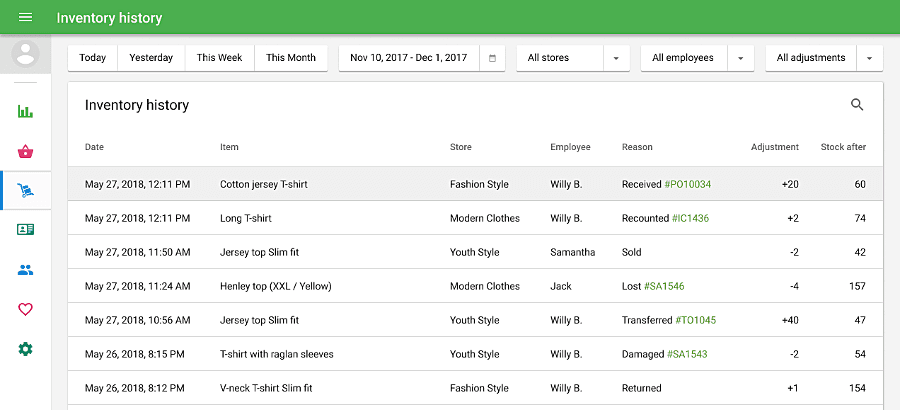
Task: Expand the All adjustments dropdown
Action: (x=869, y=58)
